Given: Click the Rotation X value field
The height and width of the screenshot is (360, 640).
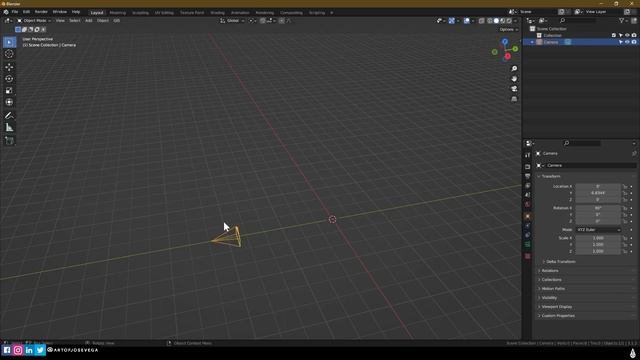Looking at the screenshot, I should (598, 208).
